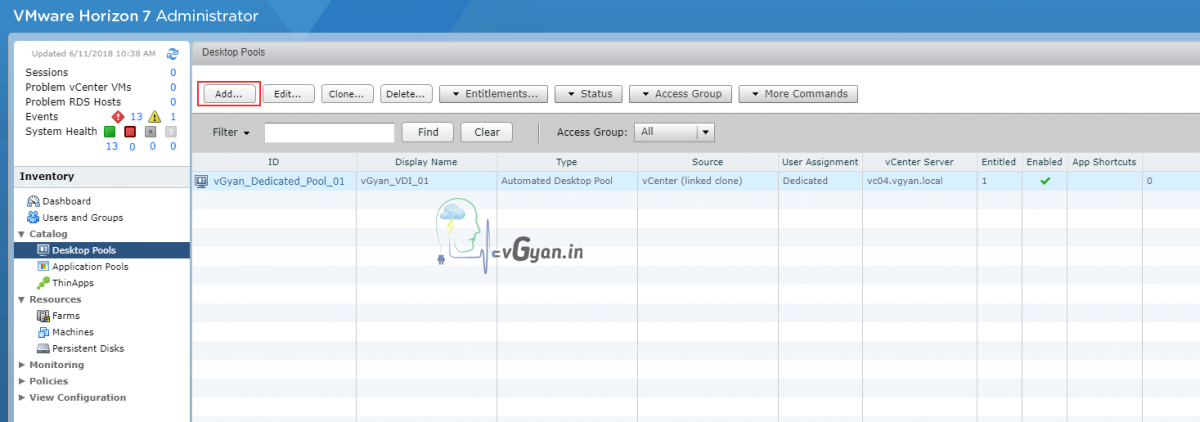
Task: Click the Dashboard icon in Inventory
Action: tap(33, 201)
